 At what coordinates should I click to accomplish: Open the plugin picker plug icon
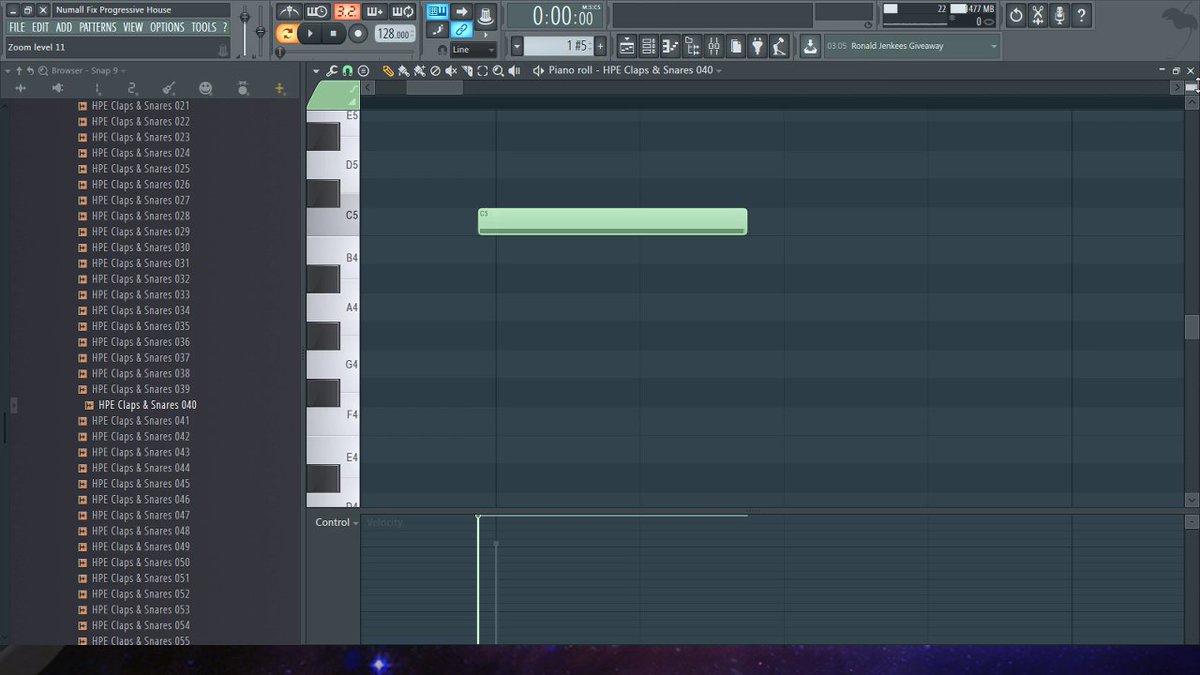(758, 46)
